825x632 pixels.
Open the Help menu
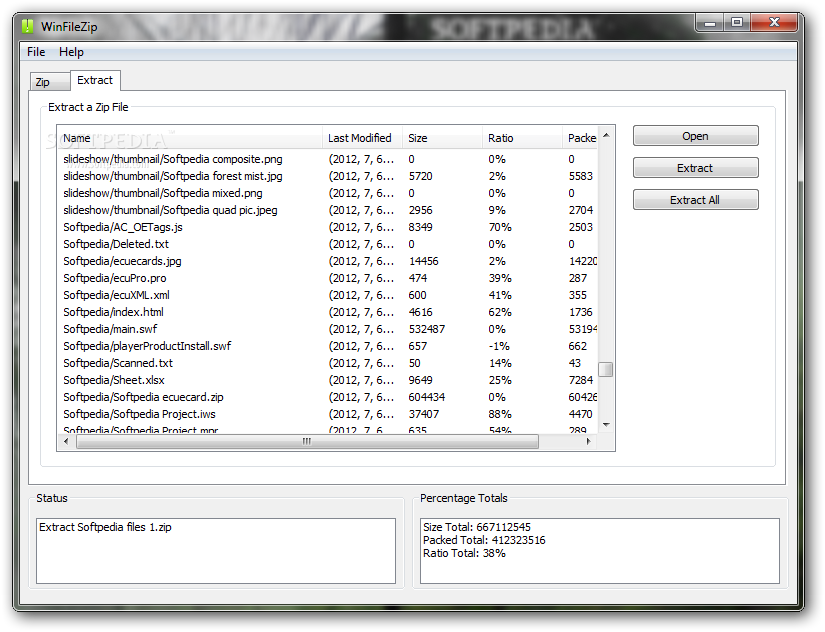(x=71, y=52)
